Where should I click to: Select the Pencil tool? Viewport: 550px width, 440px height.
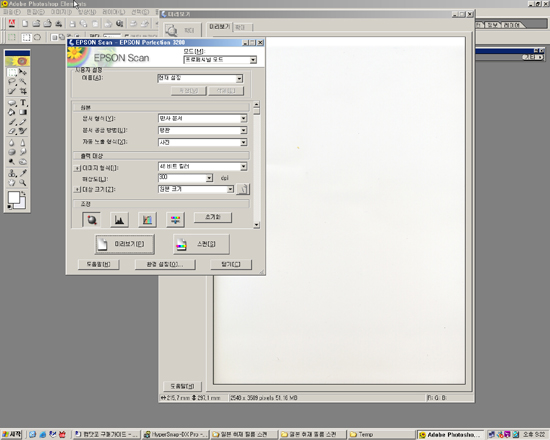tap(23, 122)
